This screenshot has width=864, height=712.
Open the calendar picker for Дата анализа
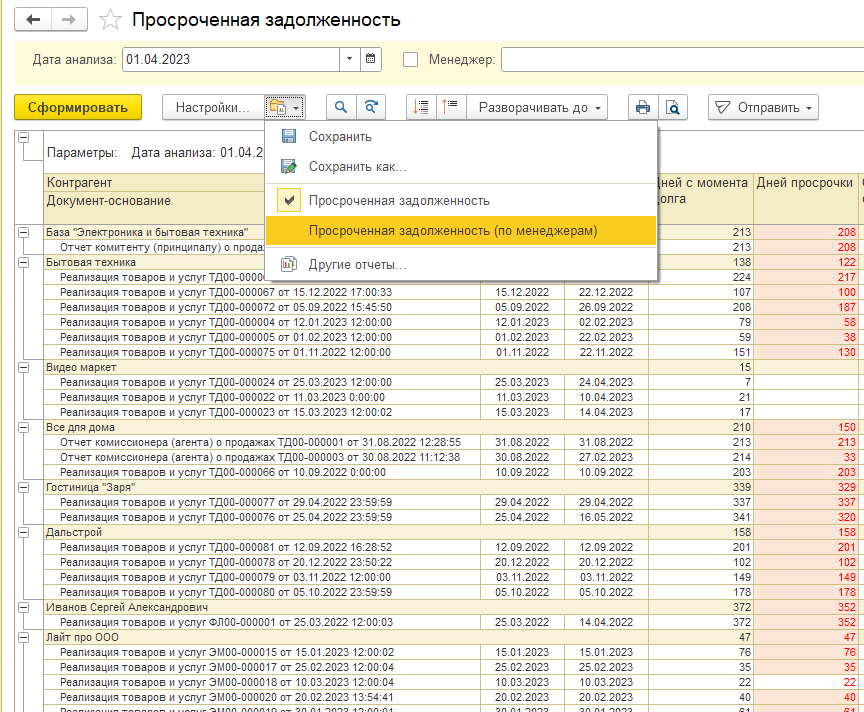[x=370, y=59]
